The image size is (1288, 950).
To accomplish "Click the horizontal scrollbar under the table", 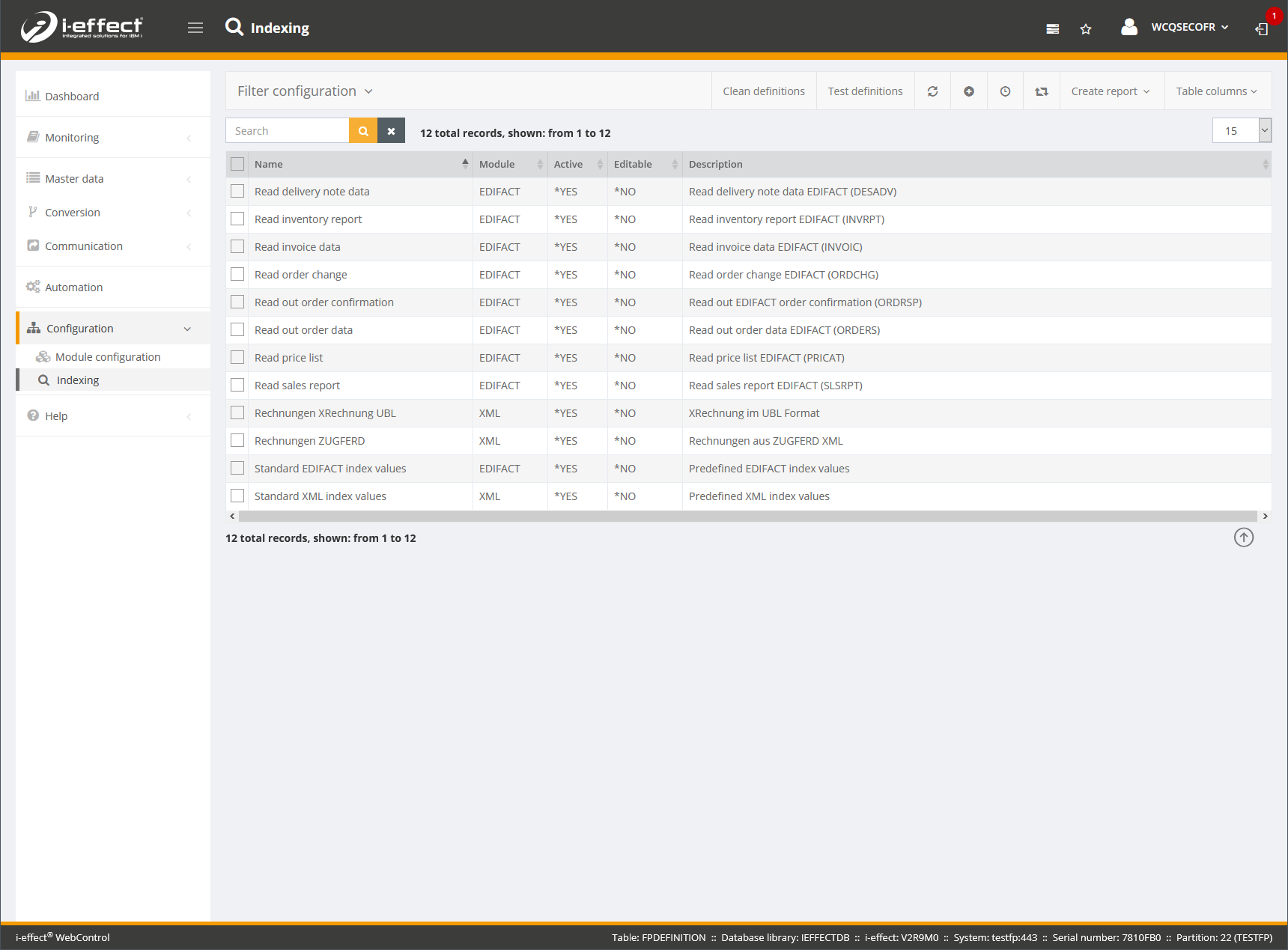I will click(747, 517).
